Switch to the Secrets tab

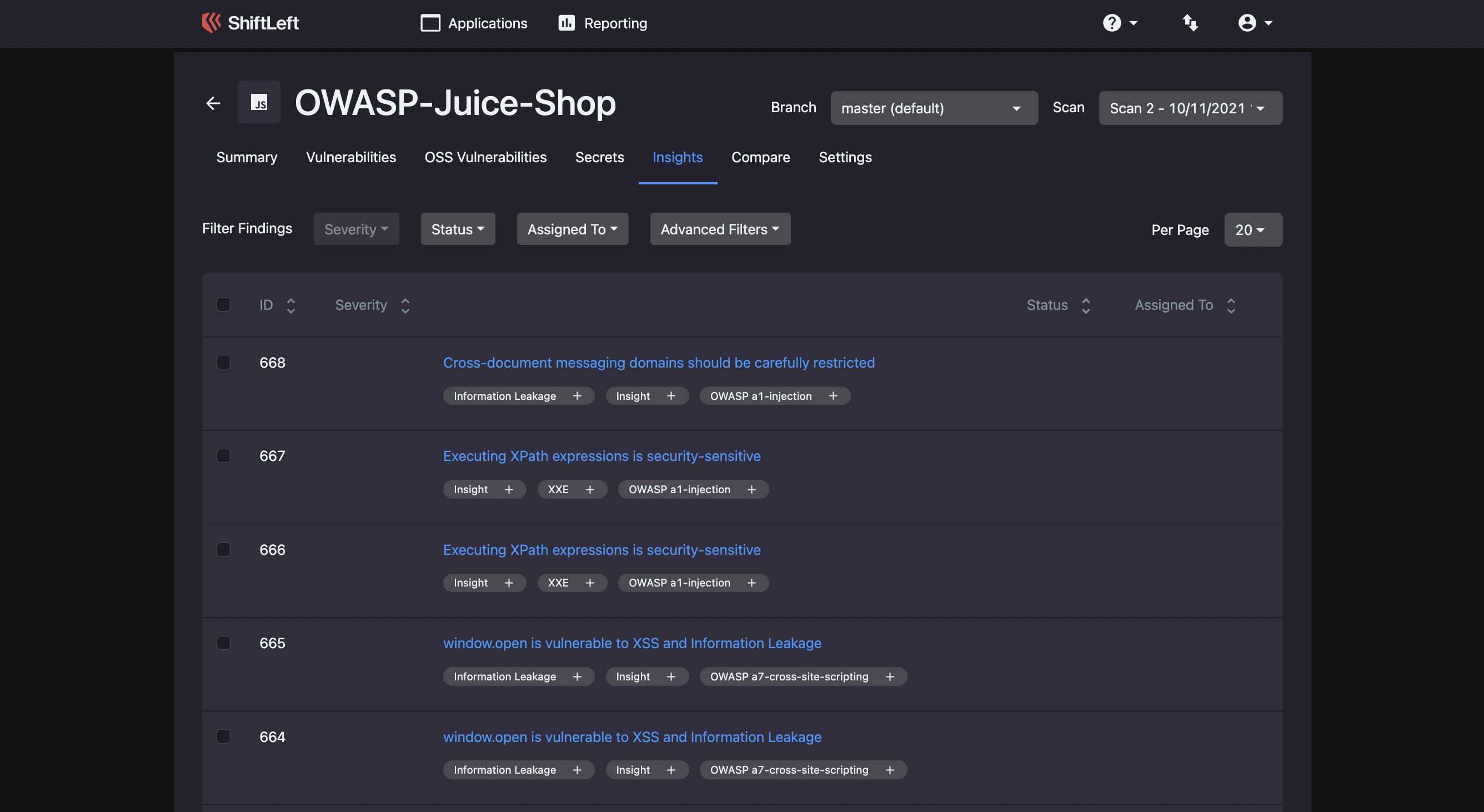pos(599,157)
